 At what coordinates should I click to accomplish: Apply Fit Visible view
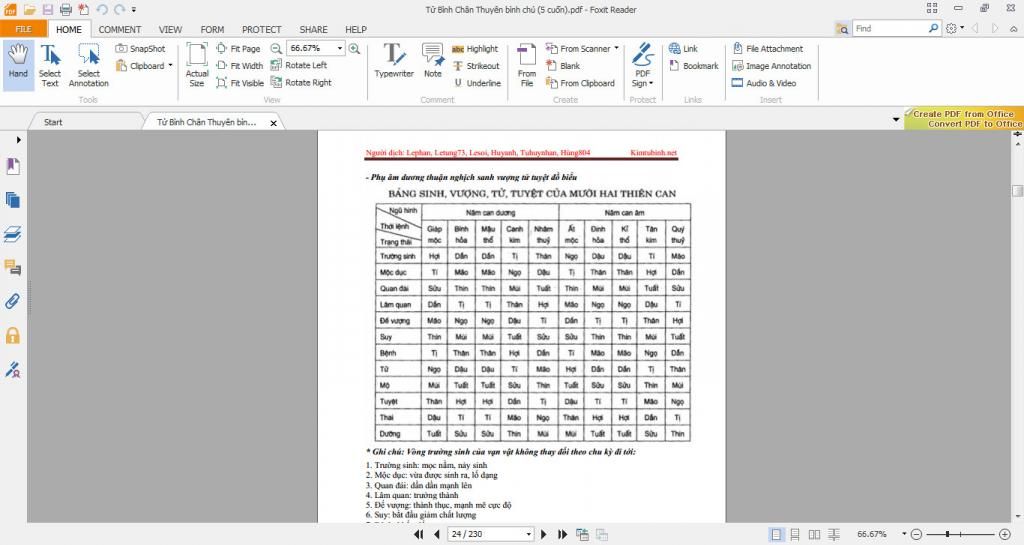click(240, 83)
